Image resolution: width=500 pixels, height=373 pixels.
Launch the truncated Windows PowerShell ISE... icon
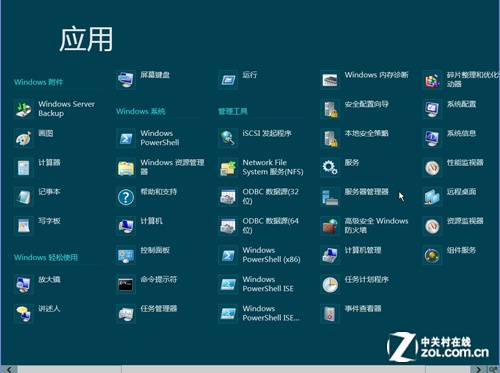click(228, 314)
